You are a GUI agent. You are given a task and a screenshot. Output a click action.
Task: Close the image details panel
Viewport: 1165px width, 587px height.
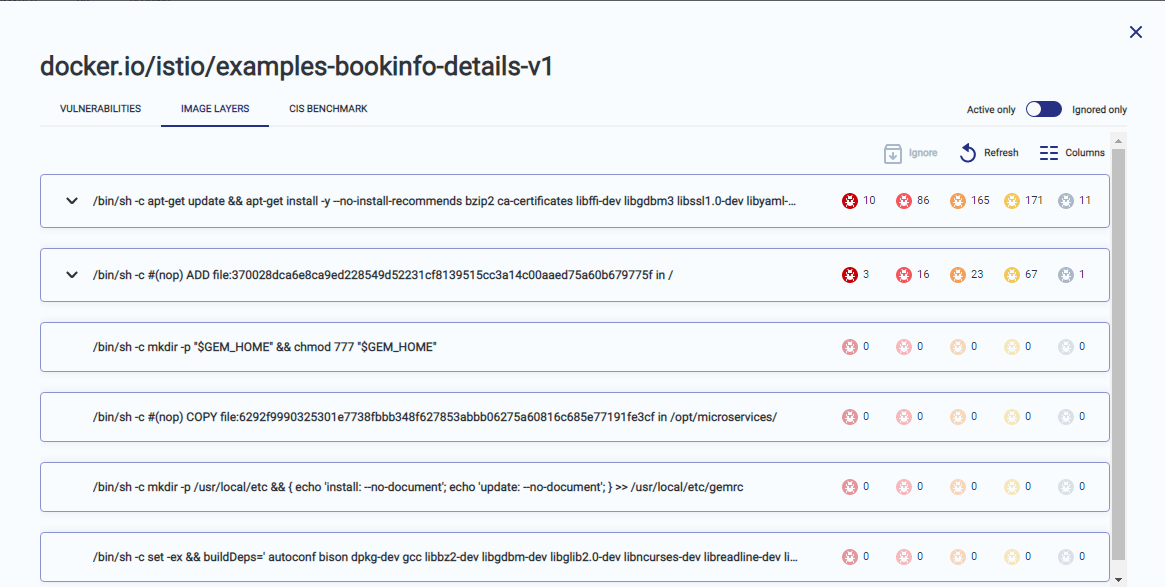(x=1135, y=32)
